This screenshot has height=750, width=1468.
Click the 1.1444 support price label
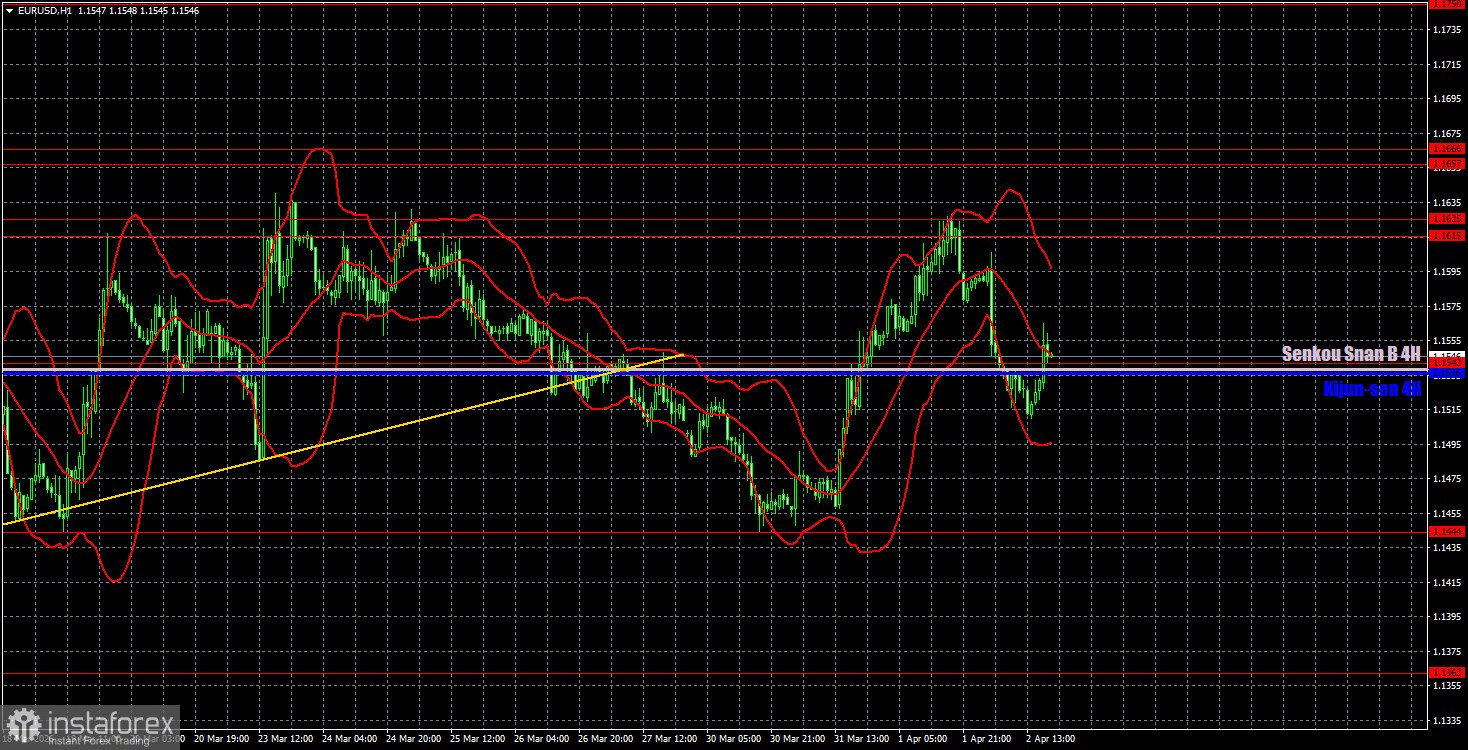point(1447,532)
